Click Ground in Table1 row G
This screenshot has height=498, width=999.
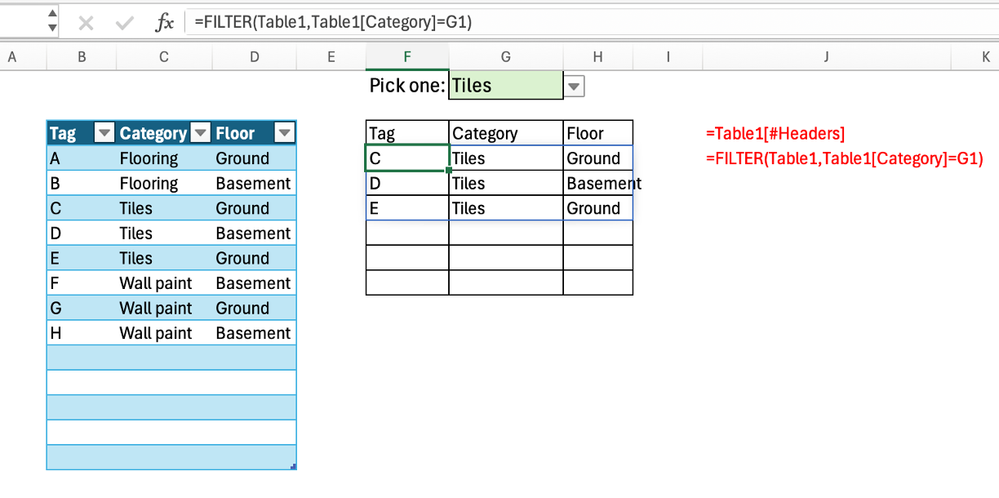coord(242,308)
